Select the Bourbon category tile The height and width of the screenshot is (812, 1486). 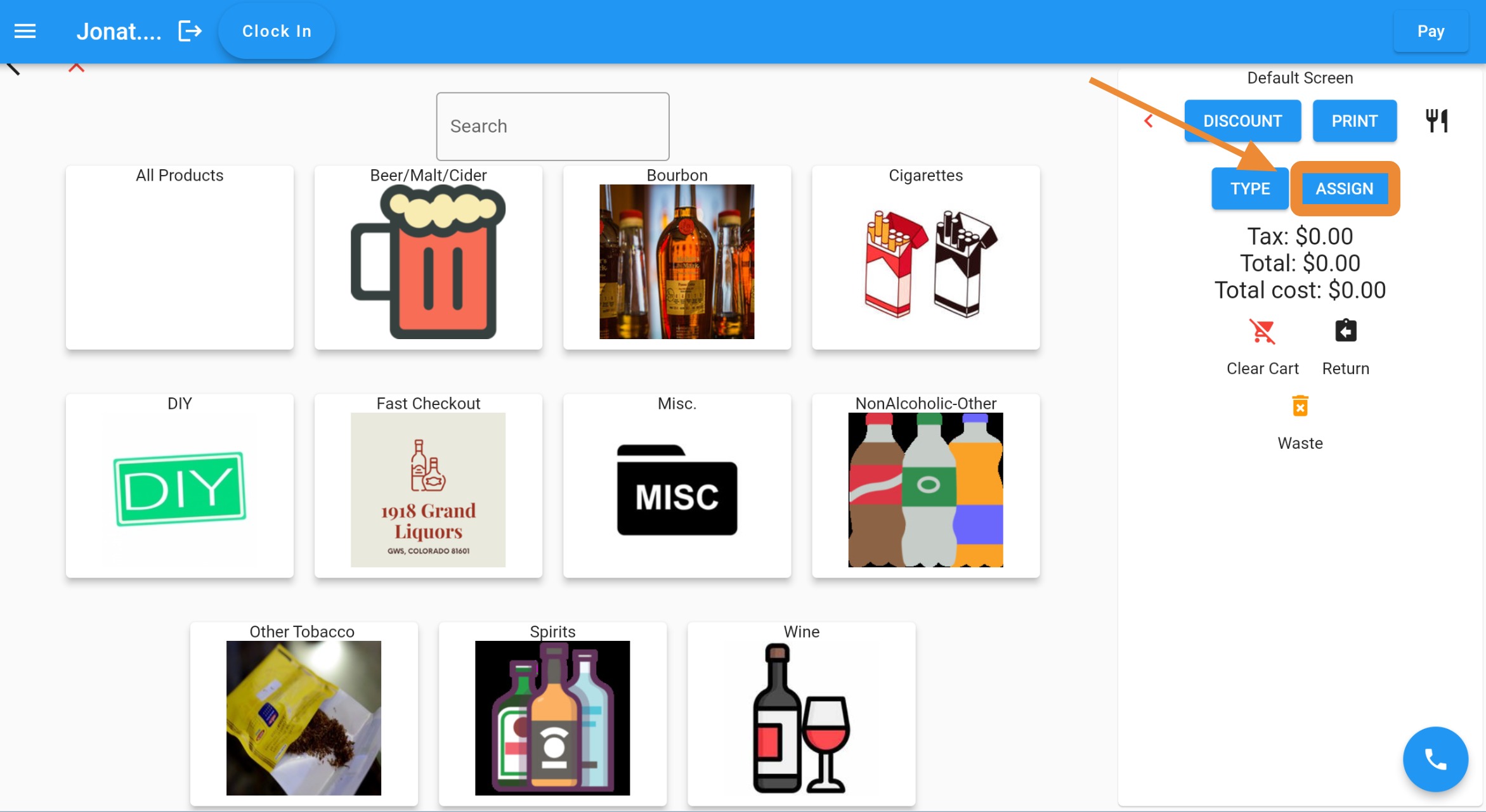tap(677, 257)
